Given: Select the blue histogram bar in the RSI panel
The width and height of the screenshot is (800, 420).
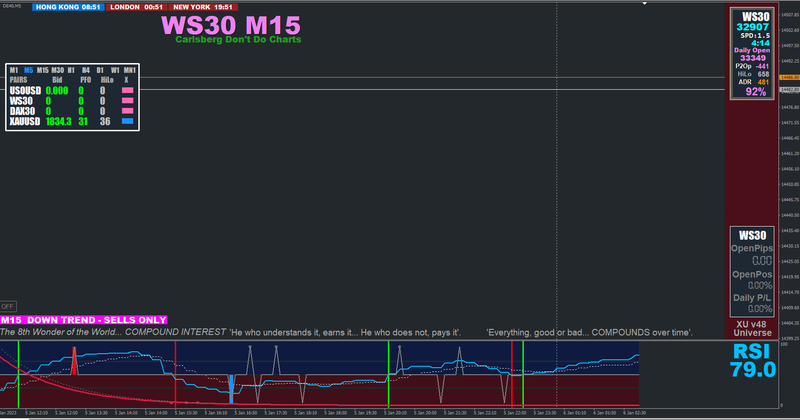Looking at the screenshot, I should 231,389.
